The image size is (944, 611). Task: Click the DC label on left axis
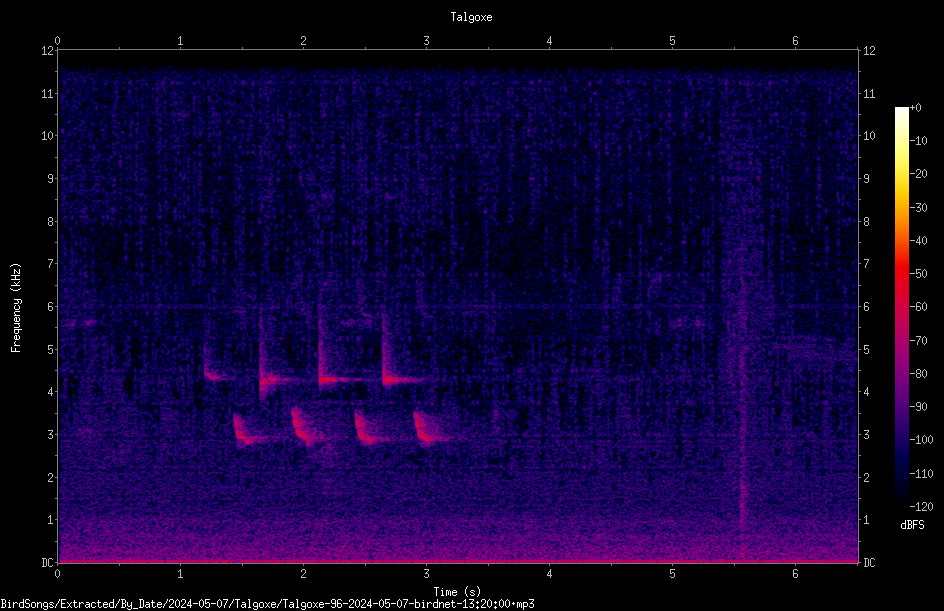point(47,563)
